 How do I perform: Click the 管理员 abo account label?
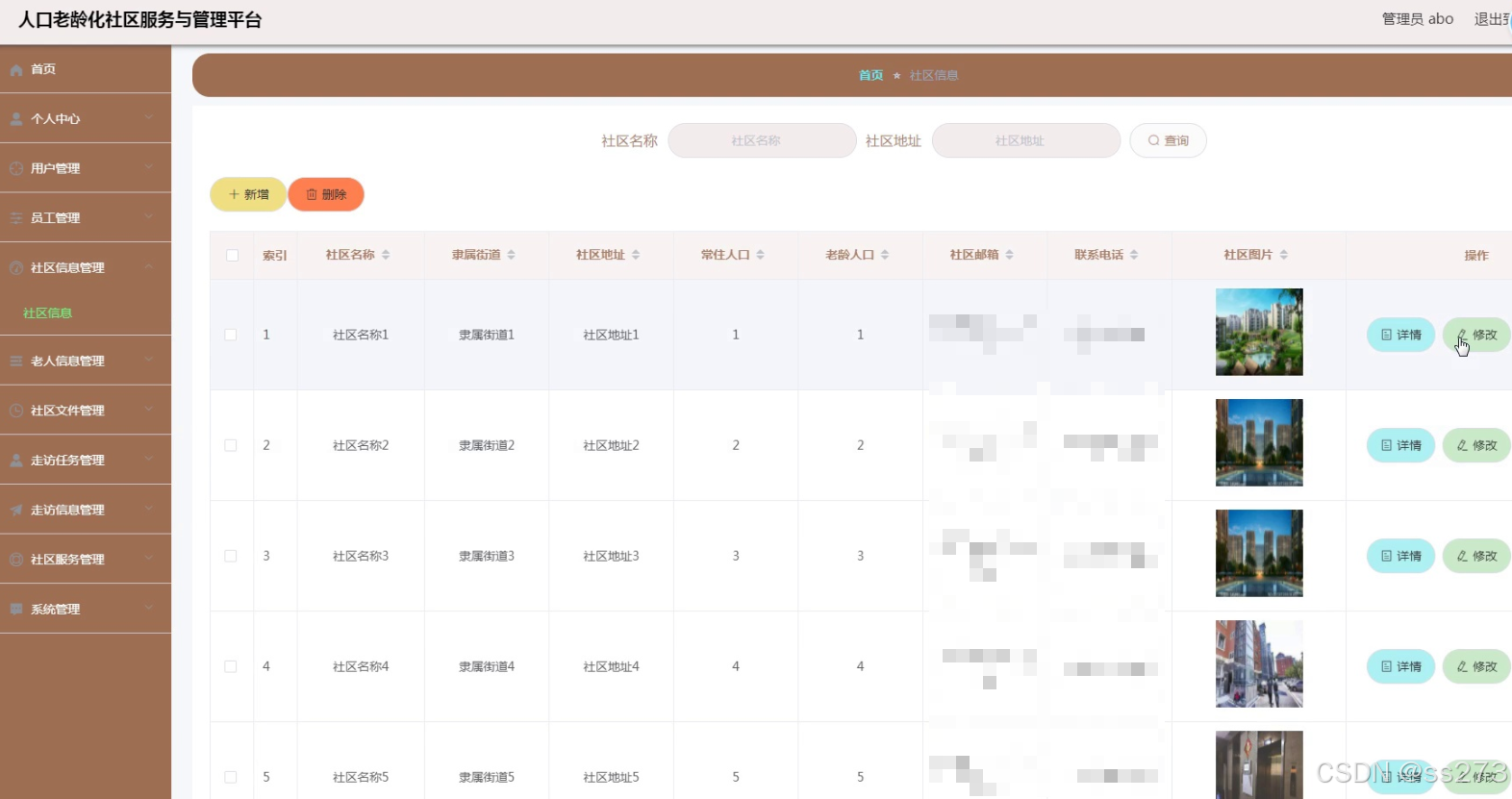[1418, 19]
